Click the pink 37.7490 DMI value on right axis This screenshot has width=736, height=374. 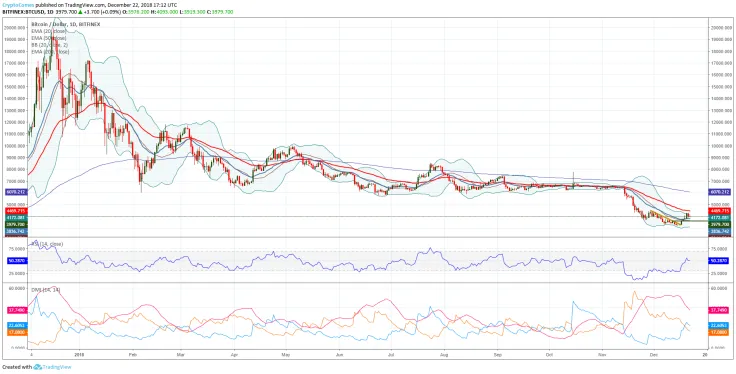tap(720, 310)
